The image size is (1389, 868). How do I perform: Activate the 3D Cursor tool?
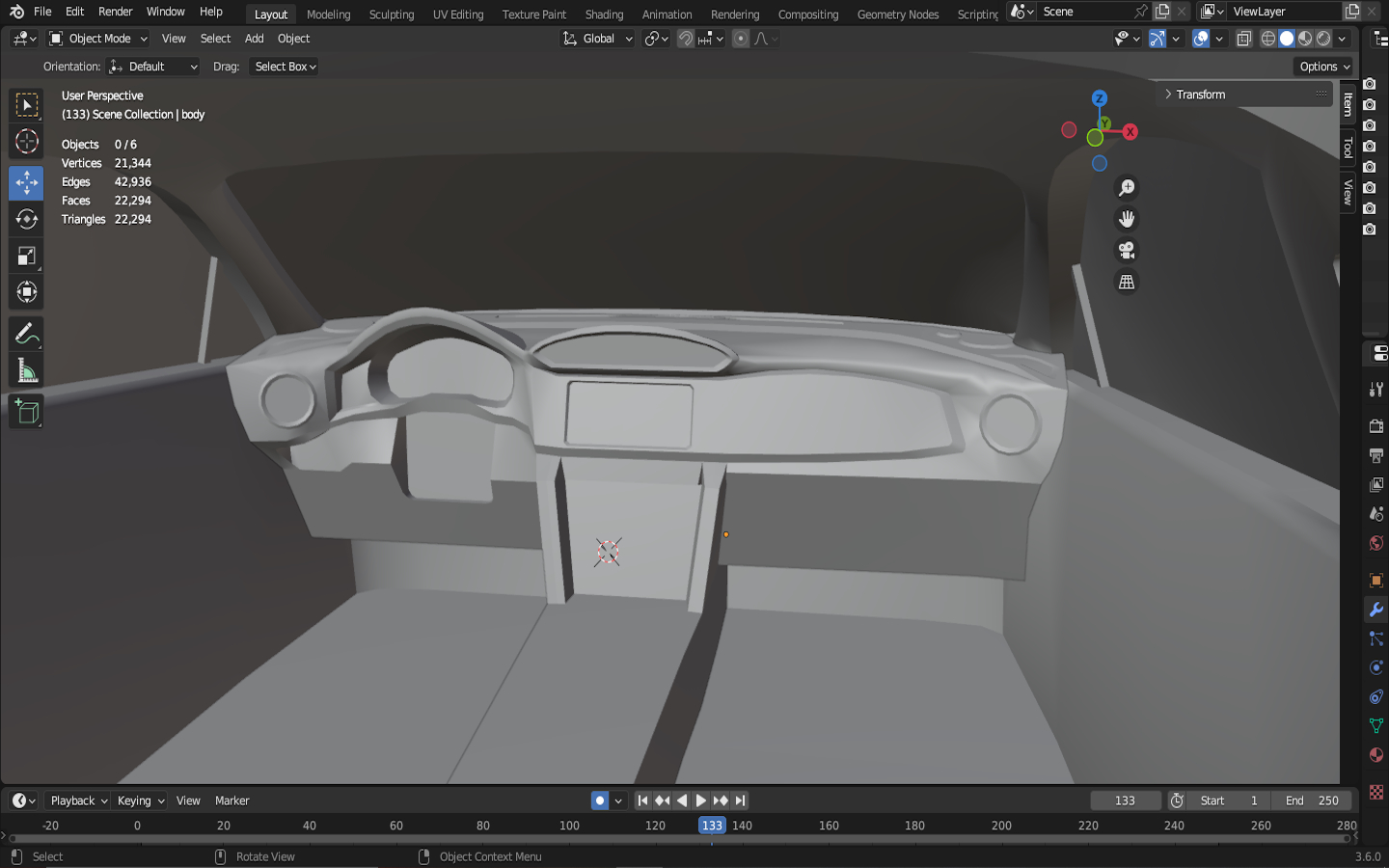click(x=26, y=142)
